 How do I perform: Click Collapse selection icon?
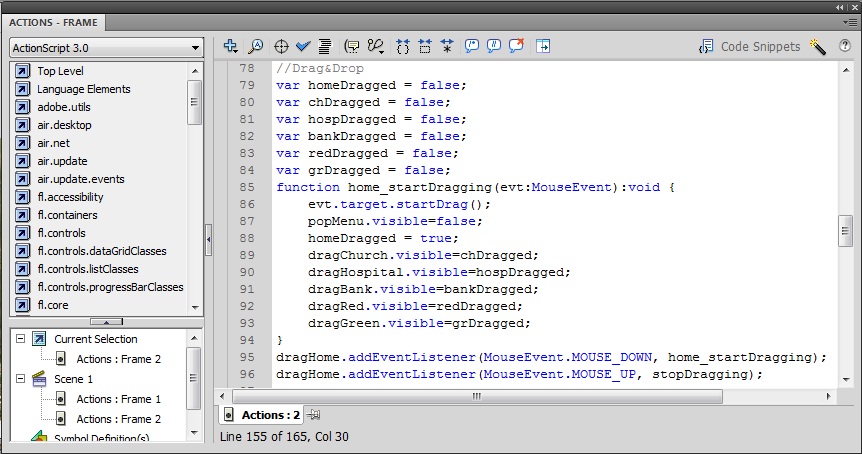(x=425, y=46)
